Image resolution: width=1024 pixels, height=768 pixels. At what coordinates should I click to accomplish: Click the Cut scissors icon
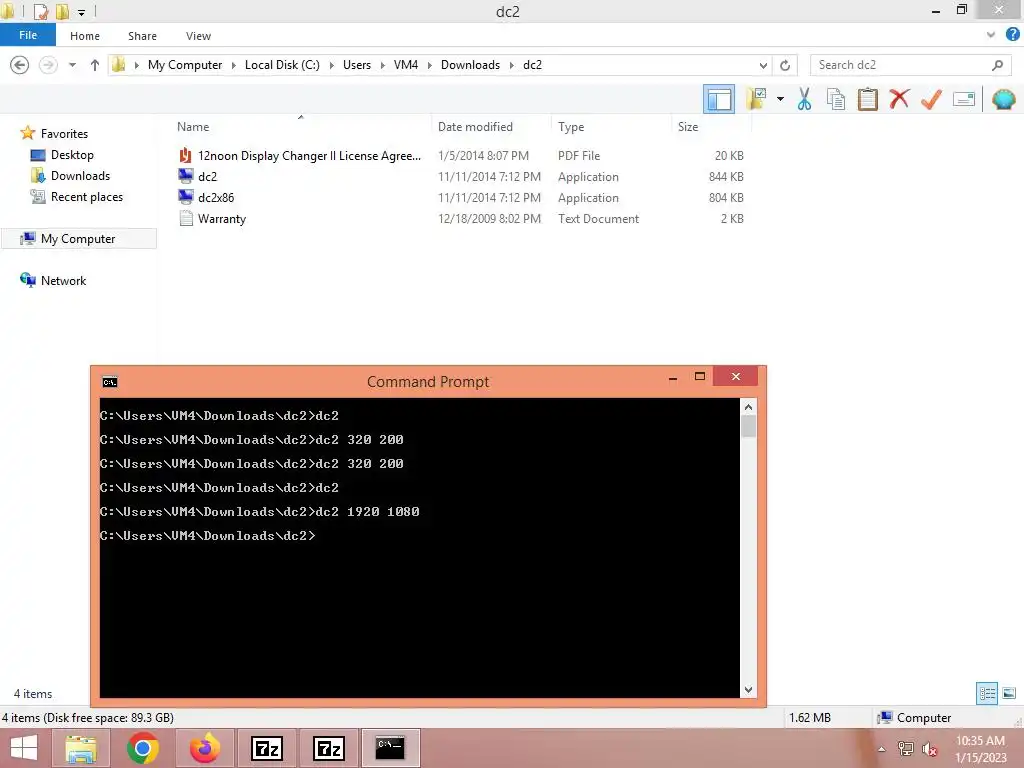click(x=804, y=99)
